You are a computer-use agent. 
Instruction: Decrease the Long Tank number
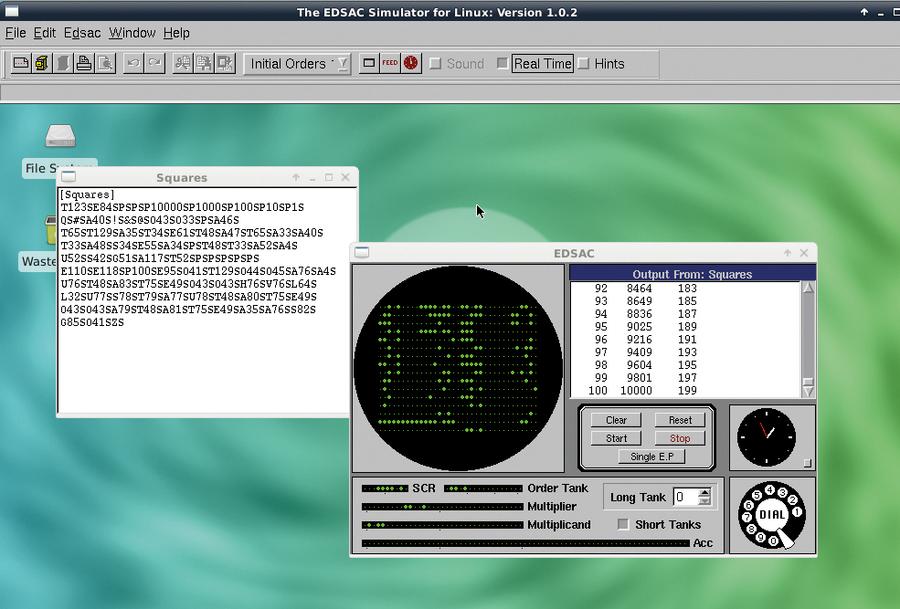click(705, 502)
